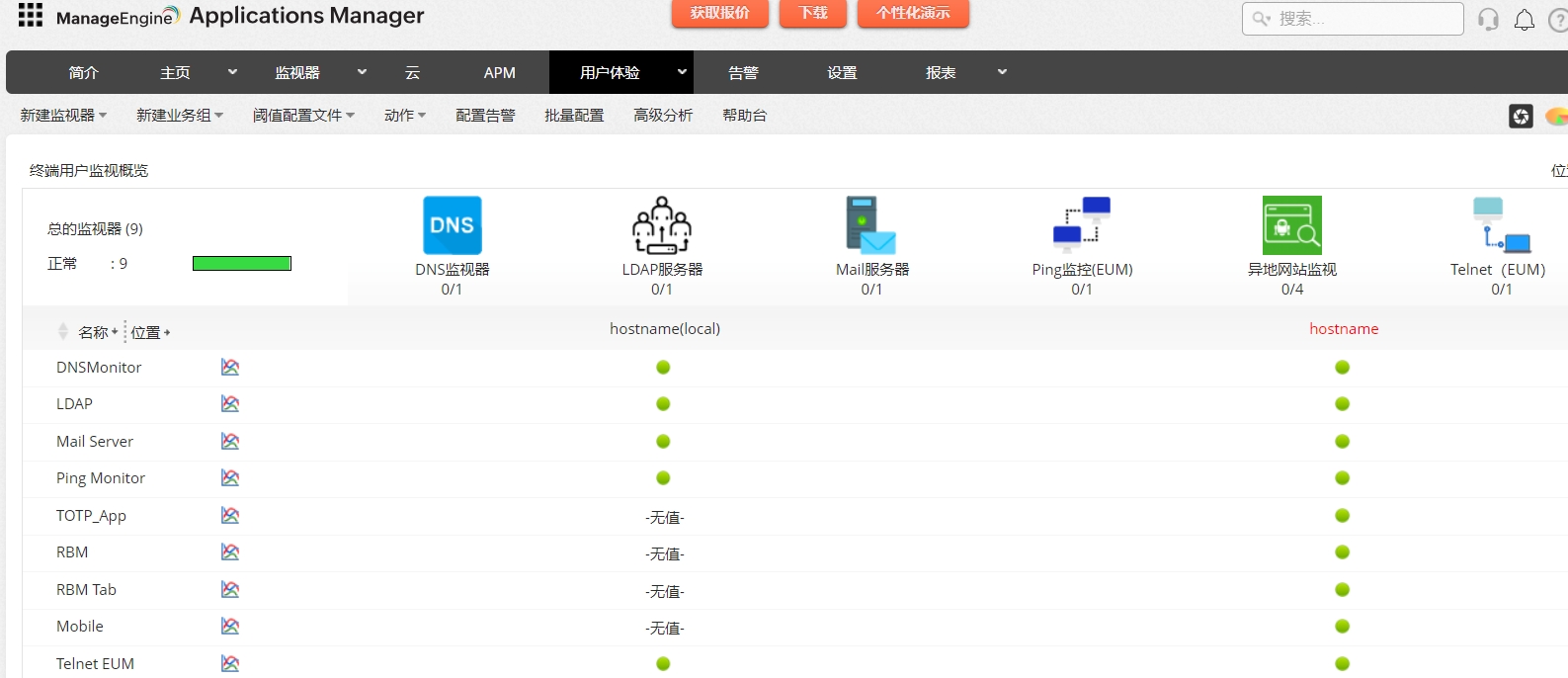Screen dimensions: 1568x678
Task: Click the 下载 button
Action: pos(814,13)
